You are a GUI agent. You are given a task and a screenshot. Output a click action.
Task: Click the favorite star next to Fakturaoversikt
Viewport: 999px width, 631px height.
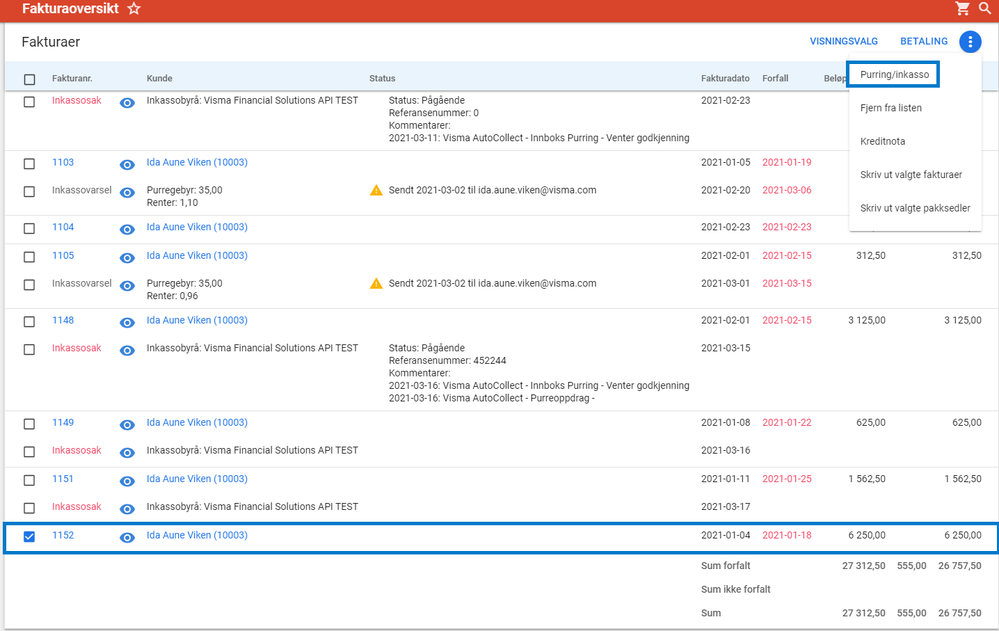[134, 9]
